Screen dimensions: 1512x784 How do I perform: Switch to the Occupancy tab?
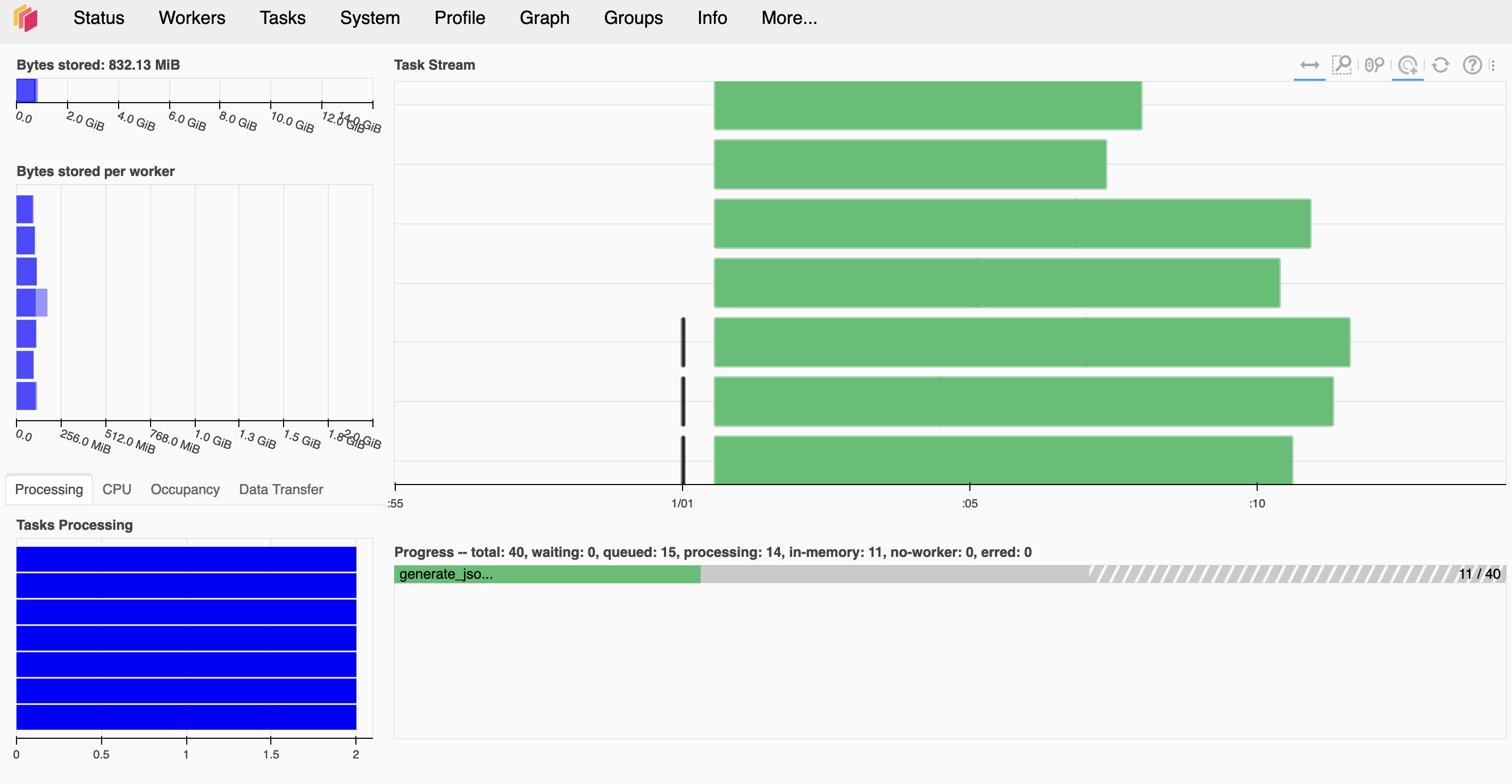click(x=185, y=489)
